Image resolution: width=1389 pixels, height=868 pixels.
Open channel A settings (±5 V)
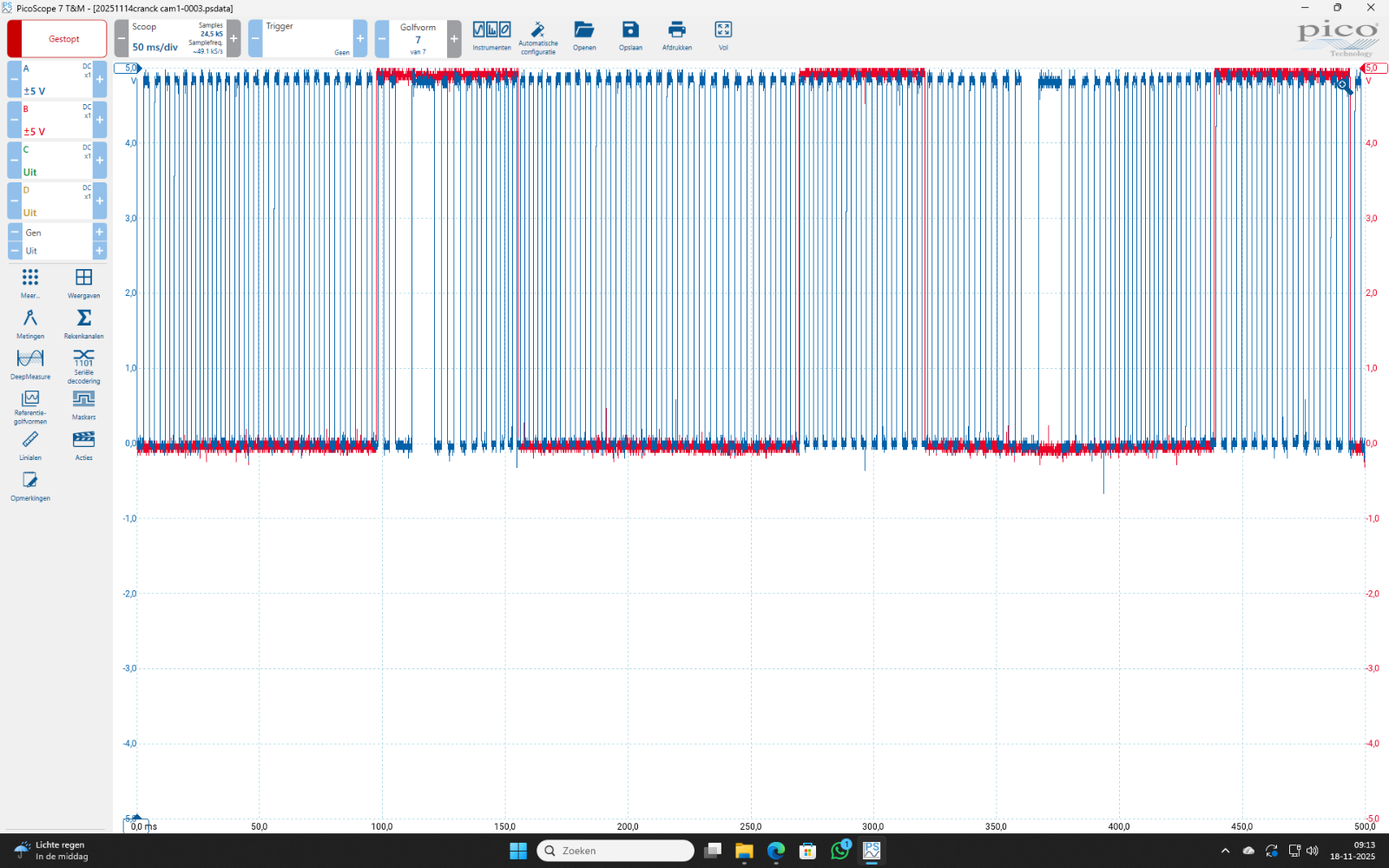[x=57, y=79]
